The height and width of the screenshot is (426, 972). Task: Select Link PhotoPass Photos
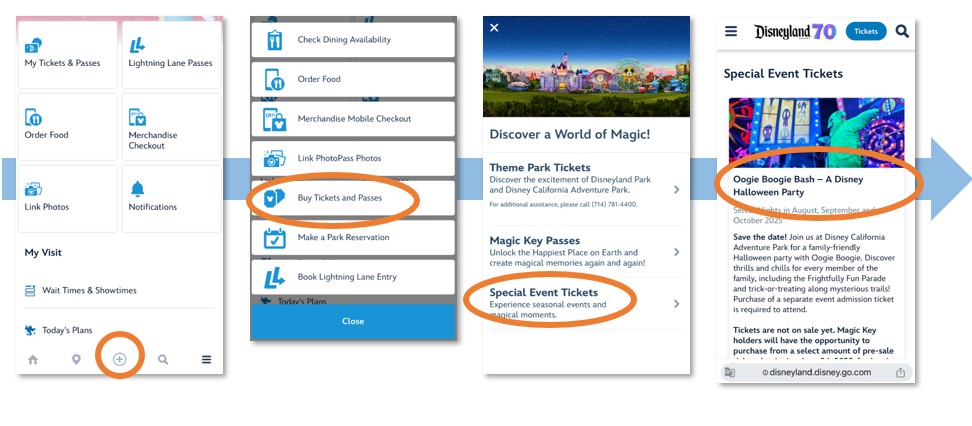[x=353, y=159]
